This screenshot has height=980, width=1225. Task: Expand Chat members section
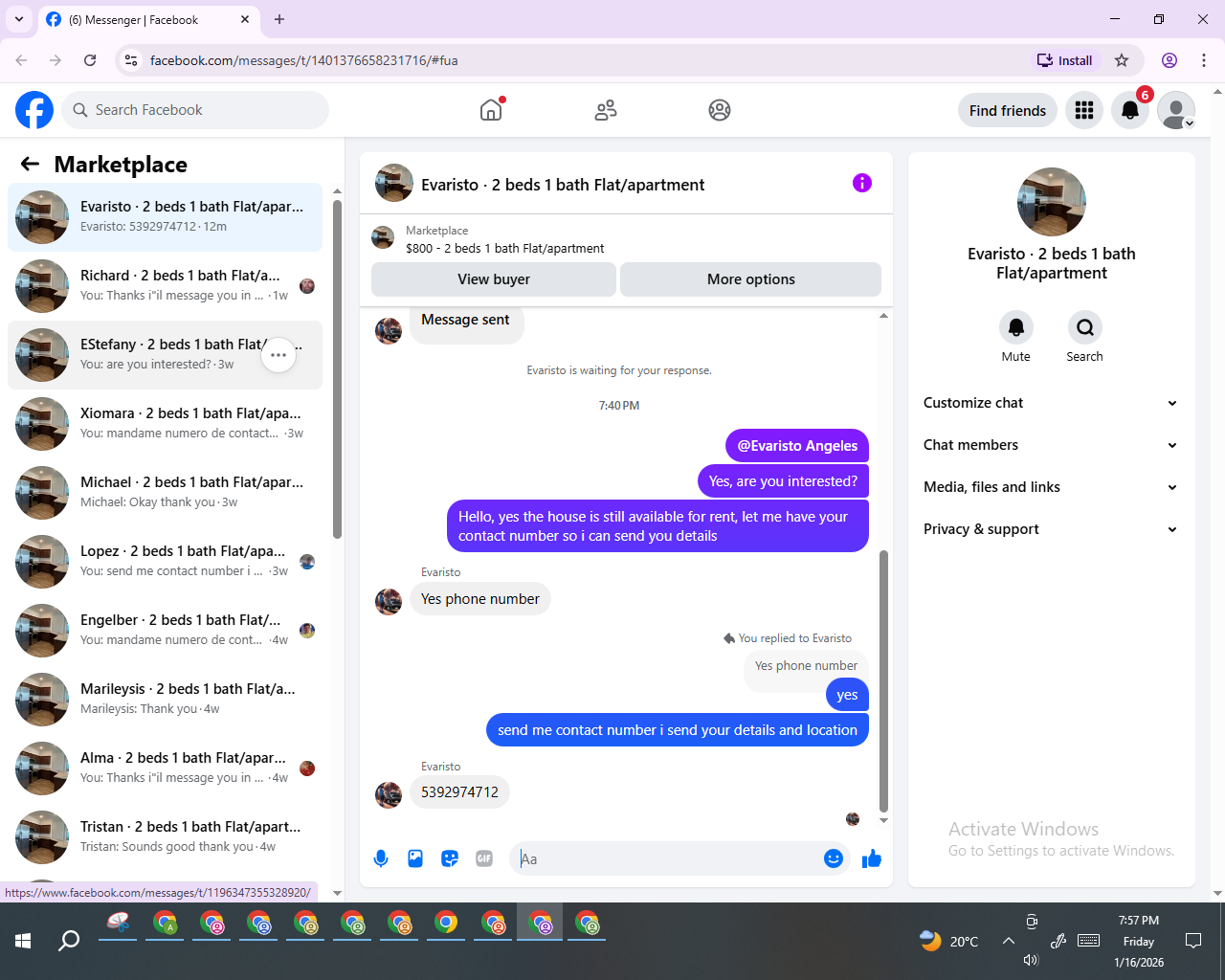(x=1051, y=445)
